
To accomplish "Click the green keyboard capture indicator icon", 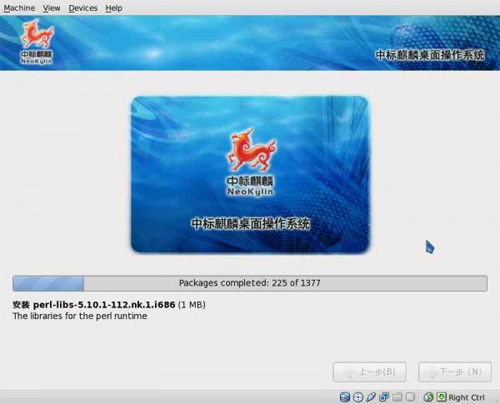I will tap(442, 397).
